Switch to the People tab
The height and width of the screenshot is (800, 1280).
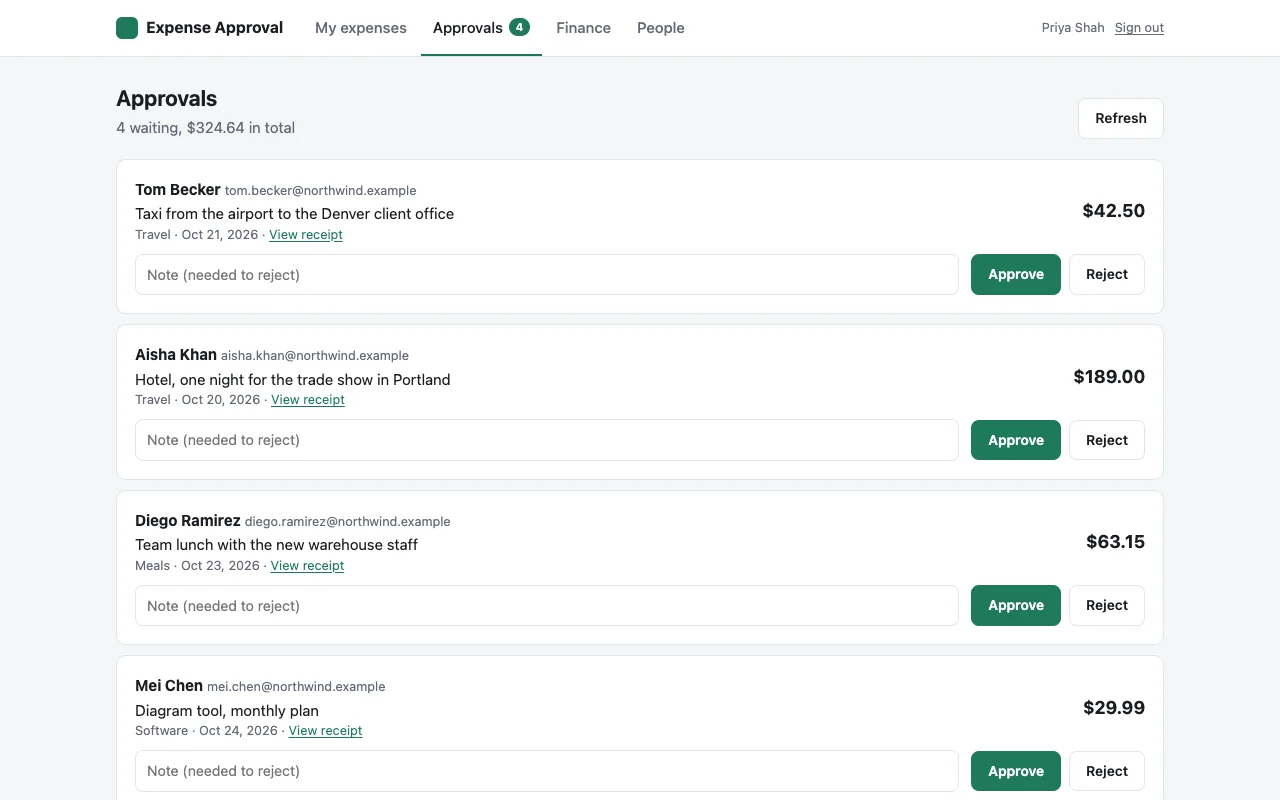[x=661, y=28]
